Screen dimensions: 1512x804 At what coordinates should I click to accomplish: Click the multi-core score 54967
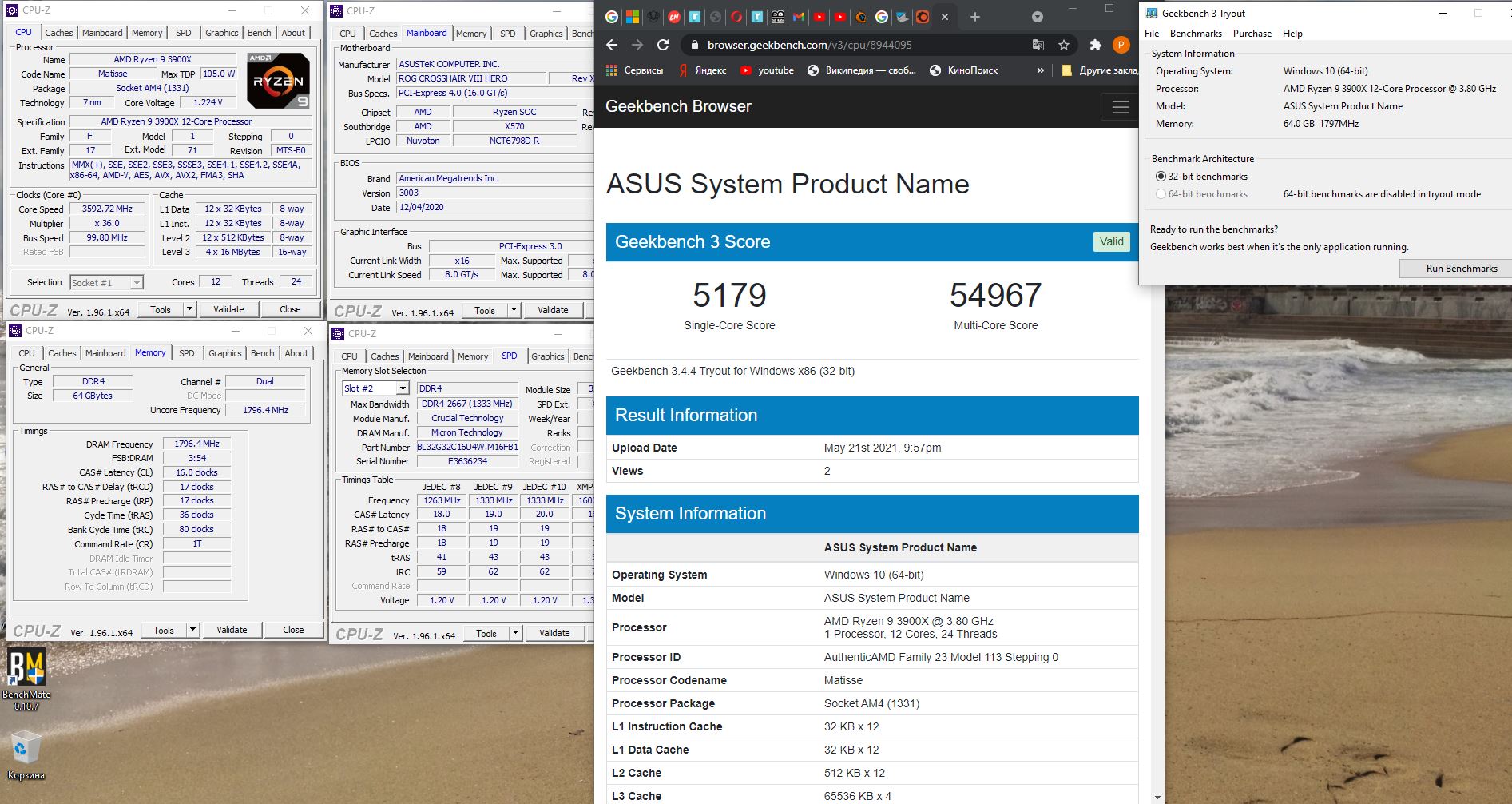[x=995, y=296]
